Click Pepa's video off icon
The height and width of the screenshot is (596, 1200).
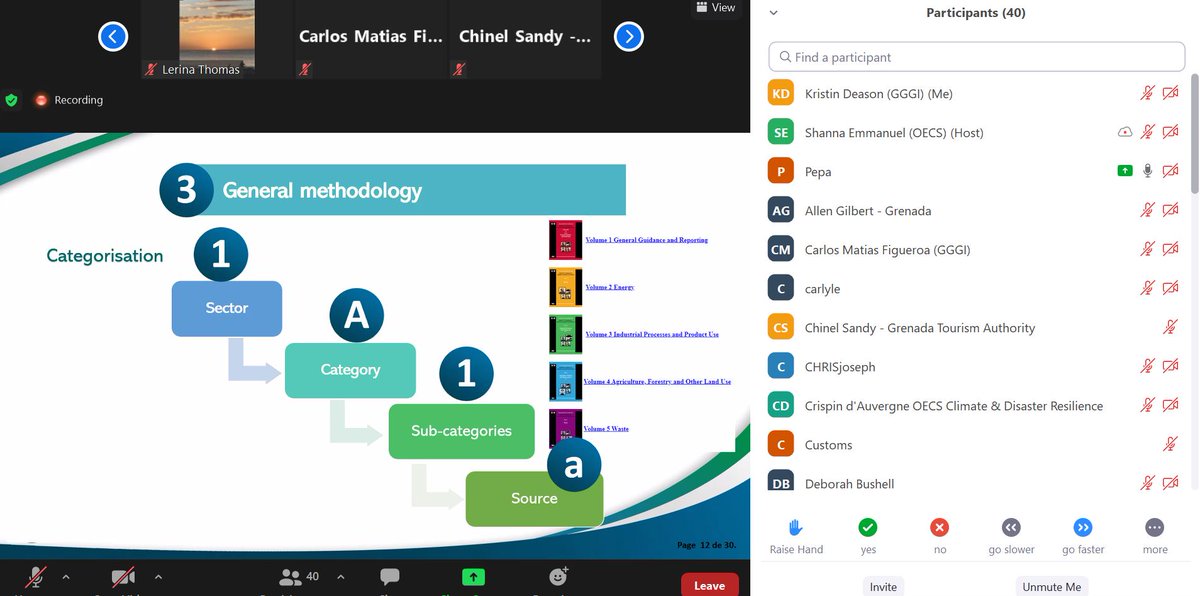(1171, 171)
